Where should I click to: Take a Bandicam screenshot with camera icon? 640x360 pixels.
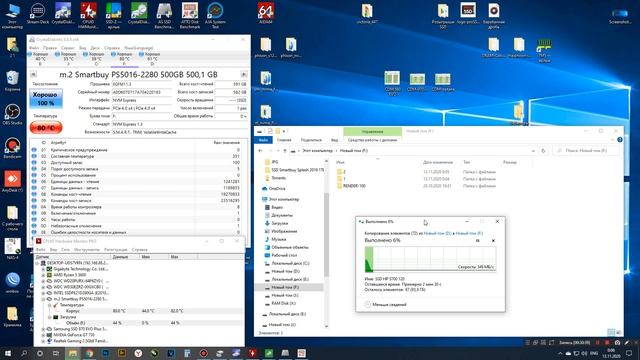coord(617,342)
